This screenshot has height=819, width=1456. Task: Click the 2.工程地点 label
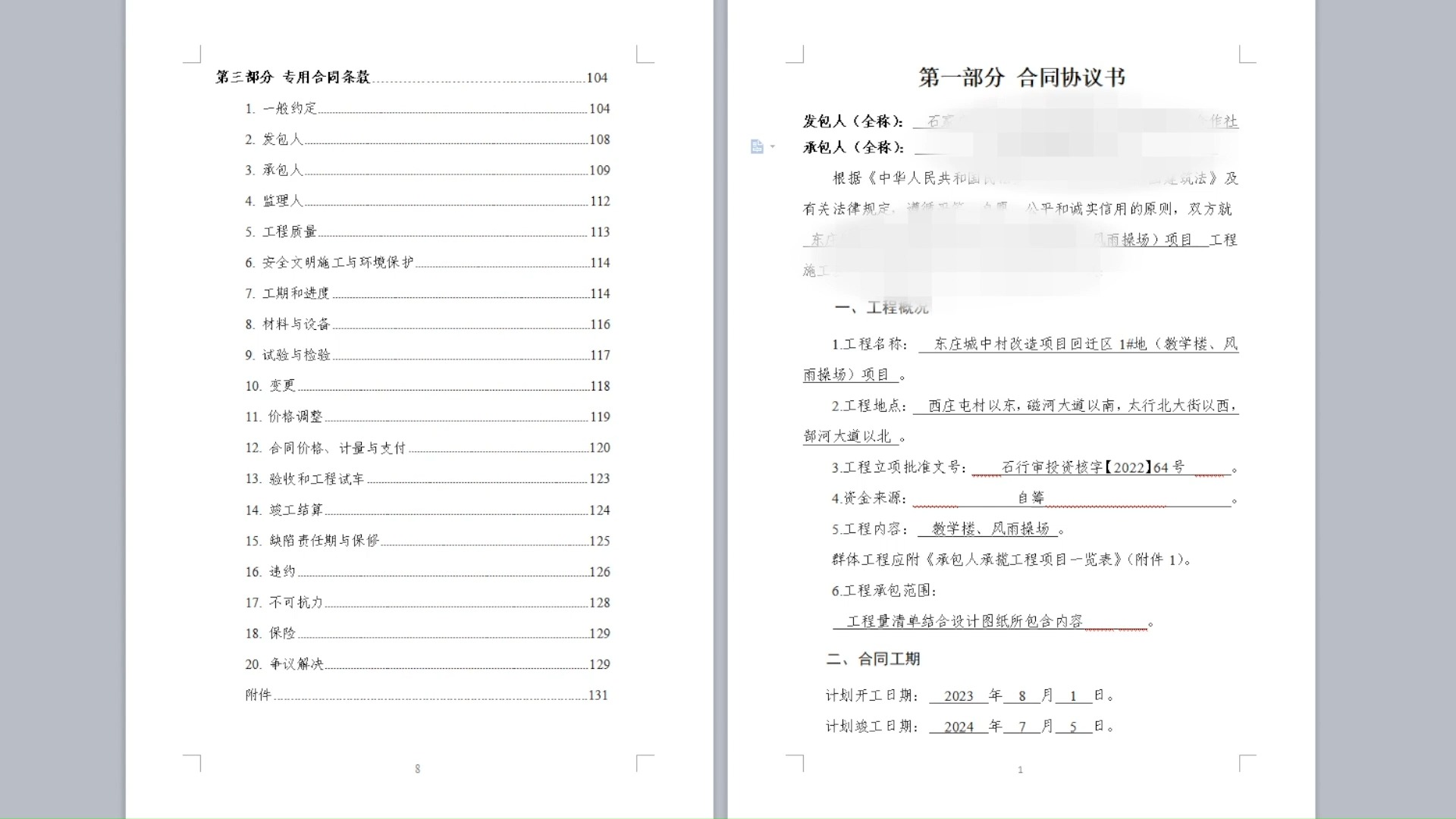870,406
